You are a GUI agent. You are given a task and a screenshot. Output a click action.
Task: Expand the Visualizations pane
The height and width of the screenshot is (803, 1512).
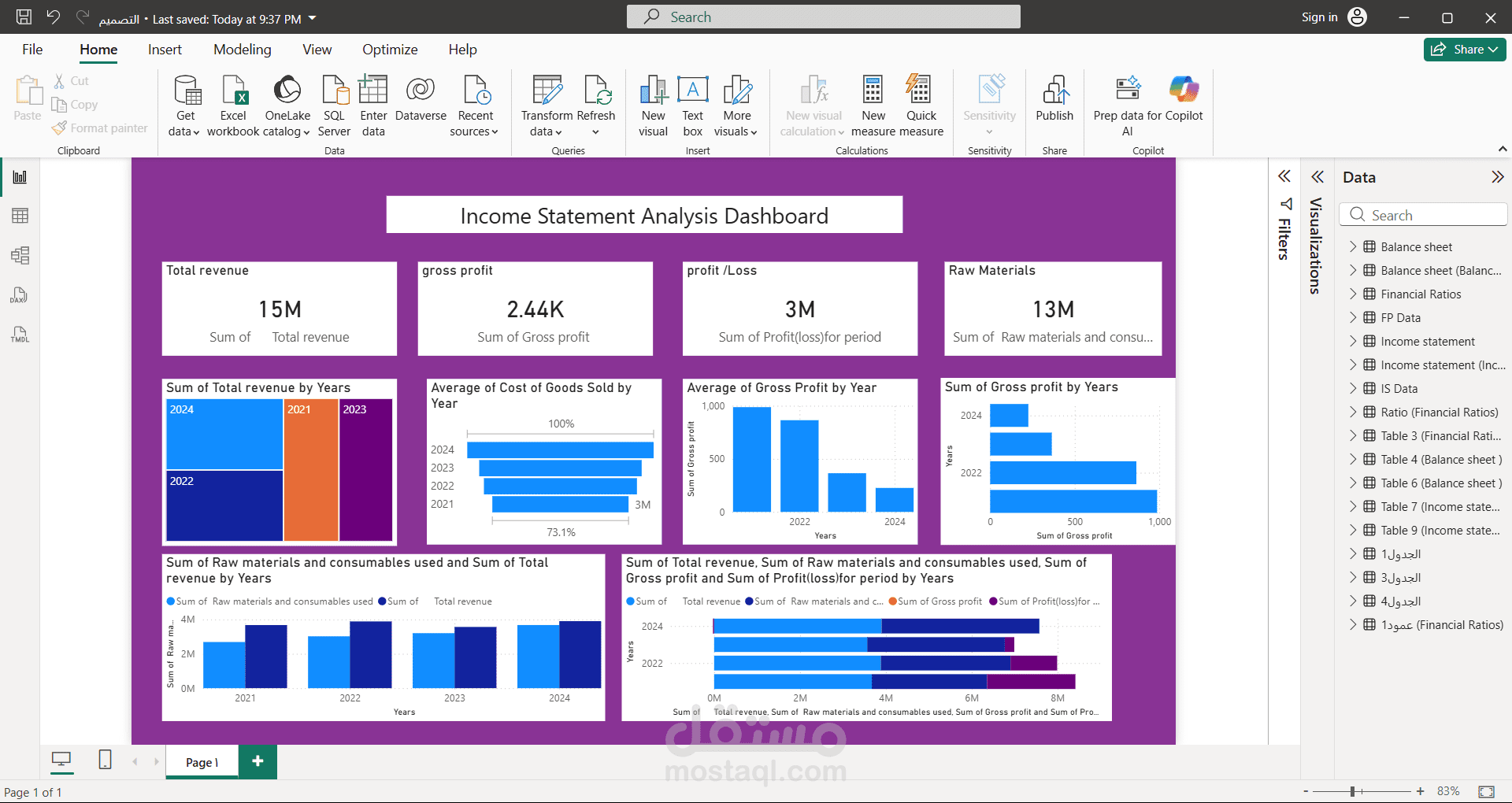pos(1317,176)
